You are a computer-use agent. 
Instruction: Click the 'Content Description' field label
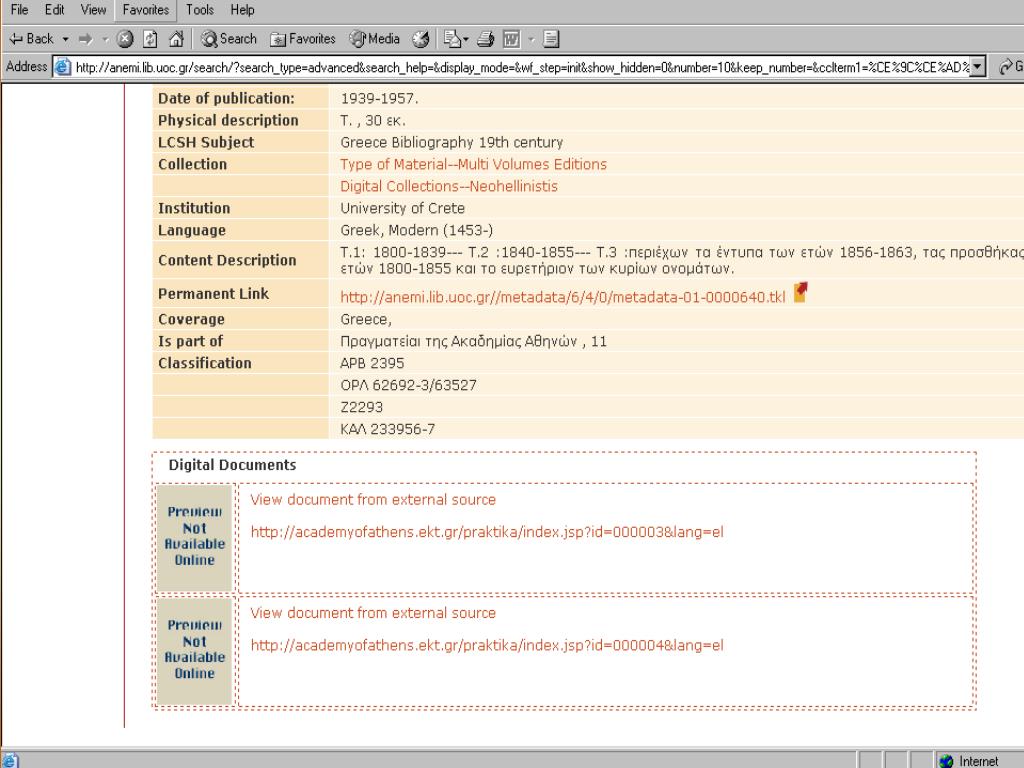227,261
